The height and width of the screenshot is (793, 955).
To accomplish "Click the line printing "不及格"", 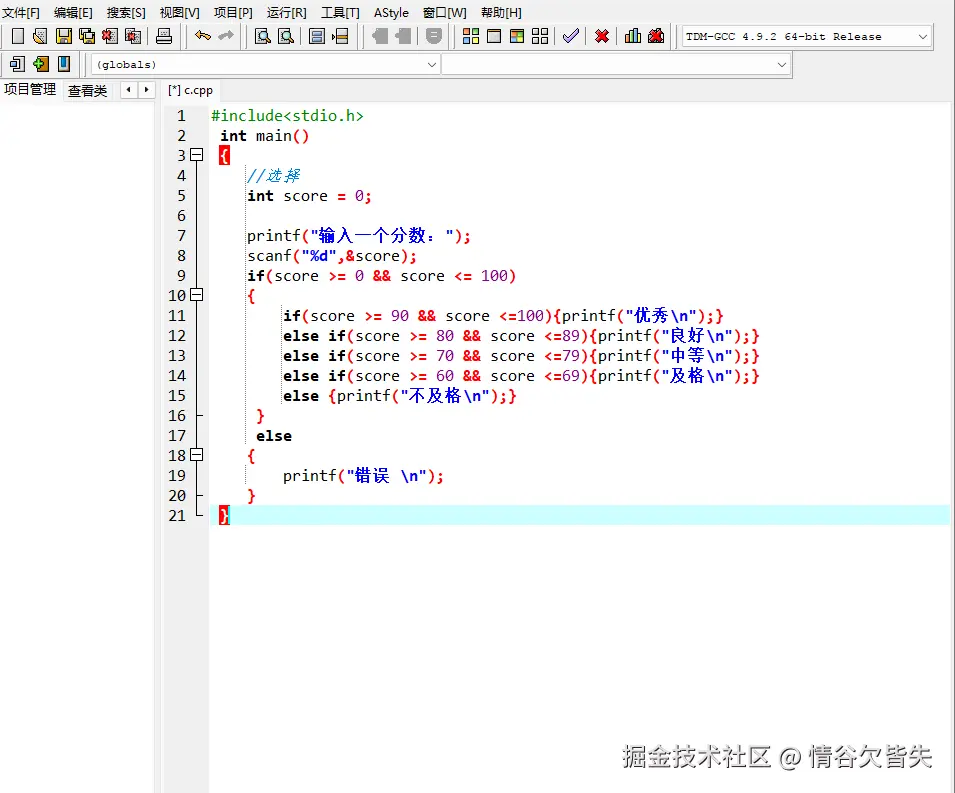I will 400,396.
